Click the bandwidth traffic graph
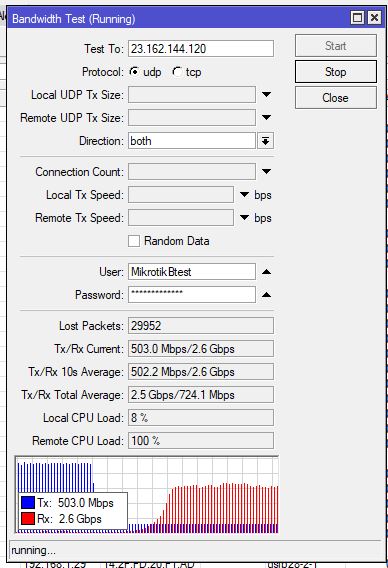 point(147,494)
